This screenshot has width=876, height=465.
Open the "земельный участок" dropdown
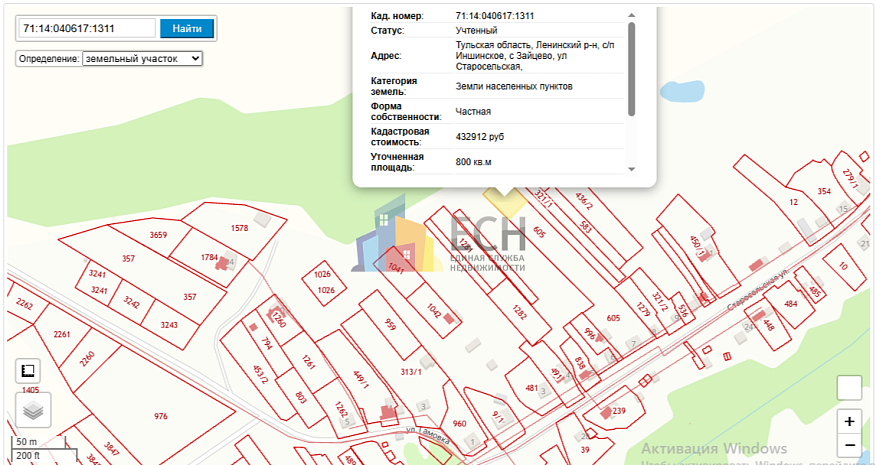tap(142, 59)
